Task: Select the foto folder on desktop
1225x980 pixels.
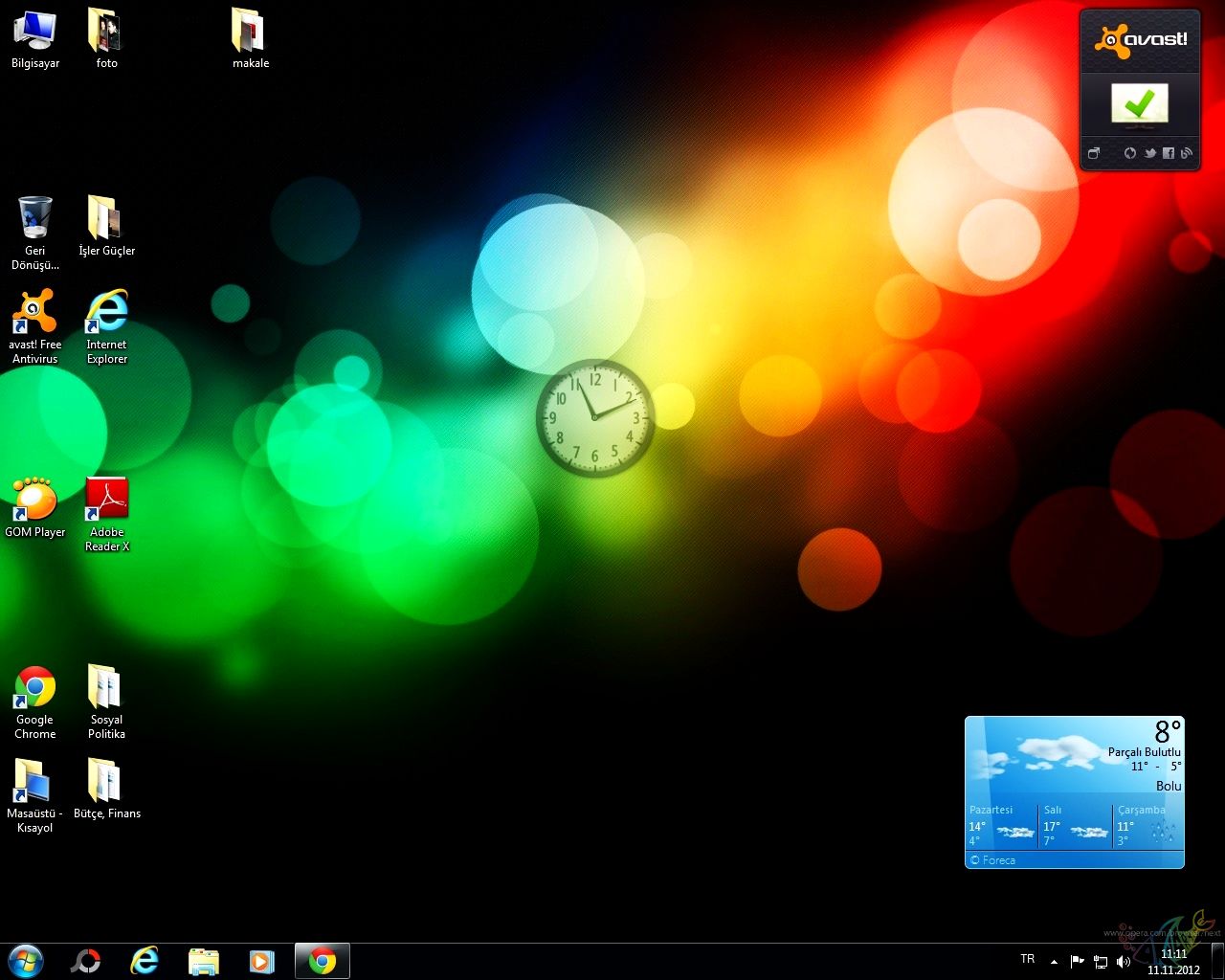Action: coord(106,39)
